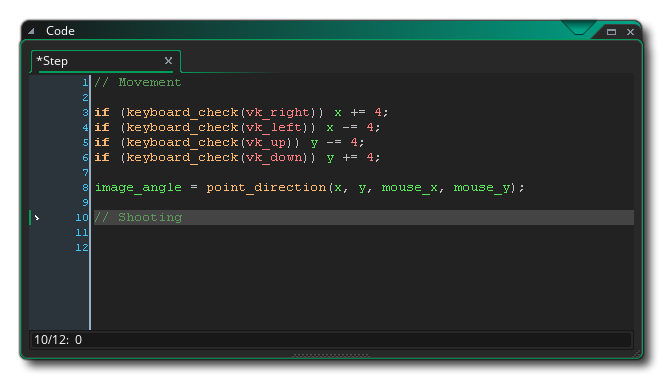The width and height of the screenshot is (663, 379).
Task: Click the Code window title text
Action: pos(60,31)
